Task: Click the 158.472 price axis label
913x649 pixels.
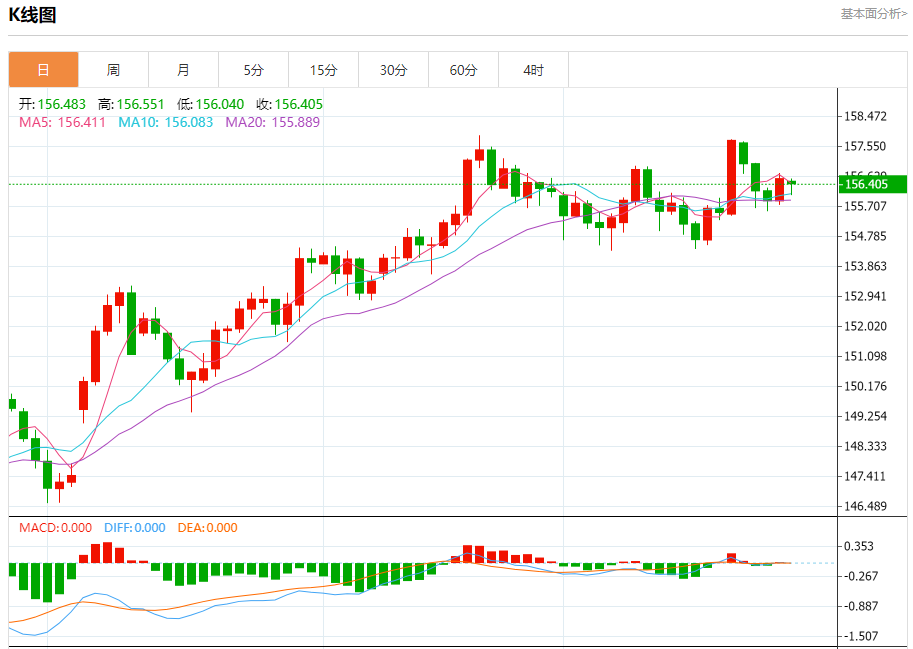Action: [865, 117]
